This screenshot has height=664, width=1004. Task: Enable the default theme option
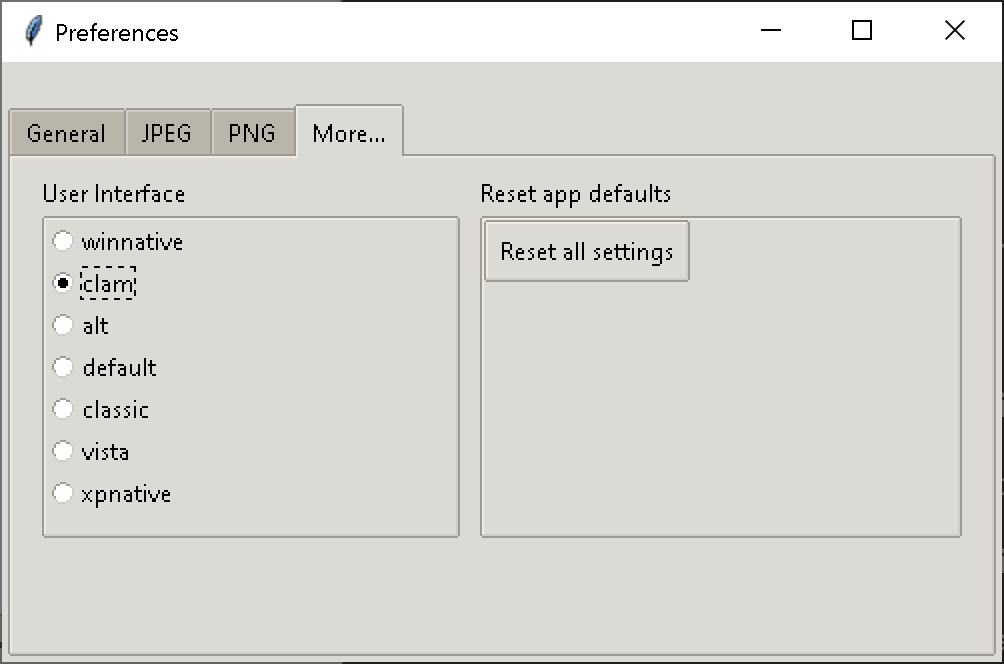coord(63,368)
